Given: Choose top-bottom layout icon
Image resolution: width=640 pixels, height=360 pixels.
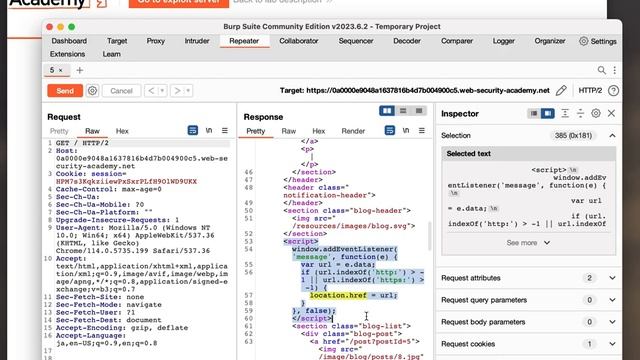Looking at the screenshot, I should tap(403, 111).
